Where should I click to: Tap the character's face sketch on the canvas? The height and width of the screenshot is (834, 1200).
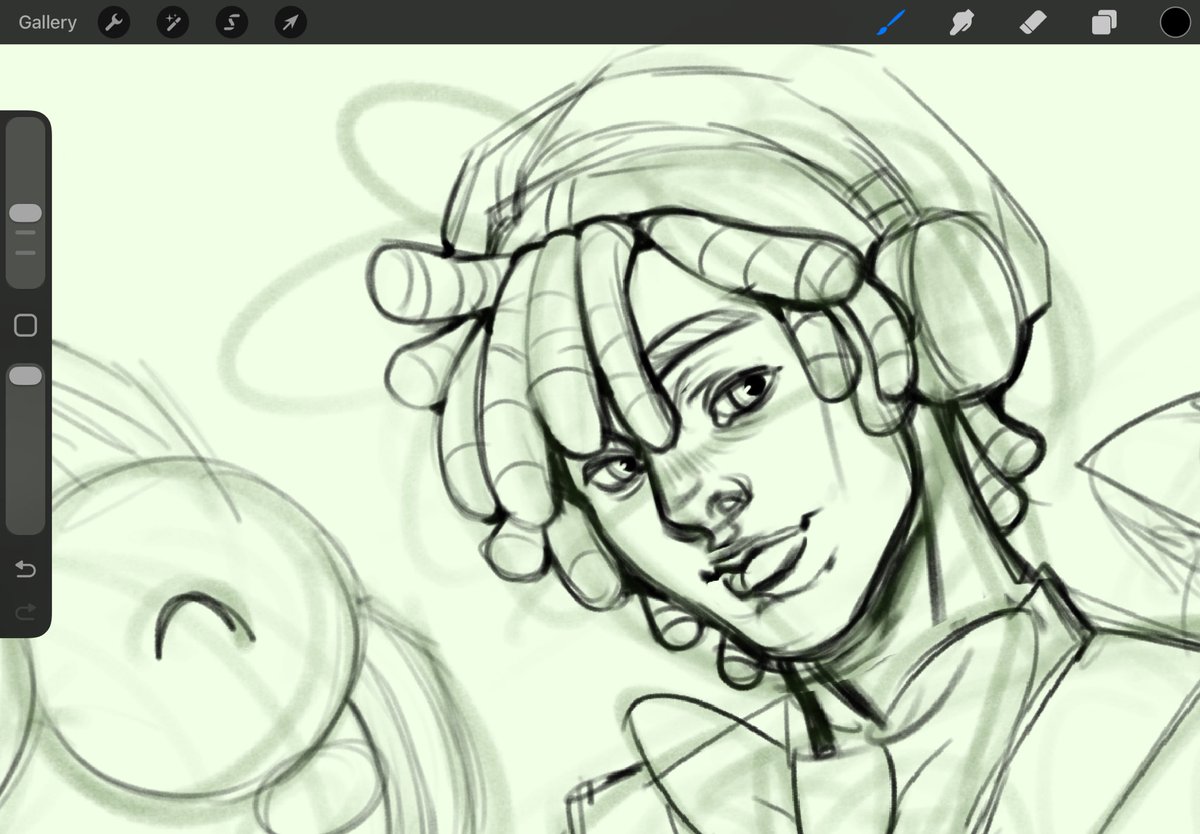click(720, 470)
